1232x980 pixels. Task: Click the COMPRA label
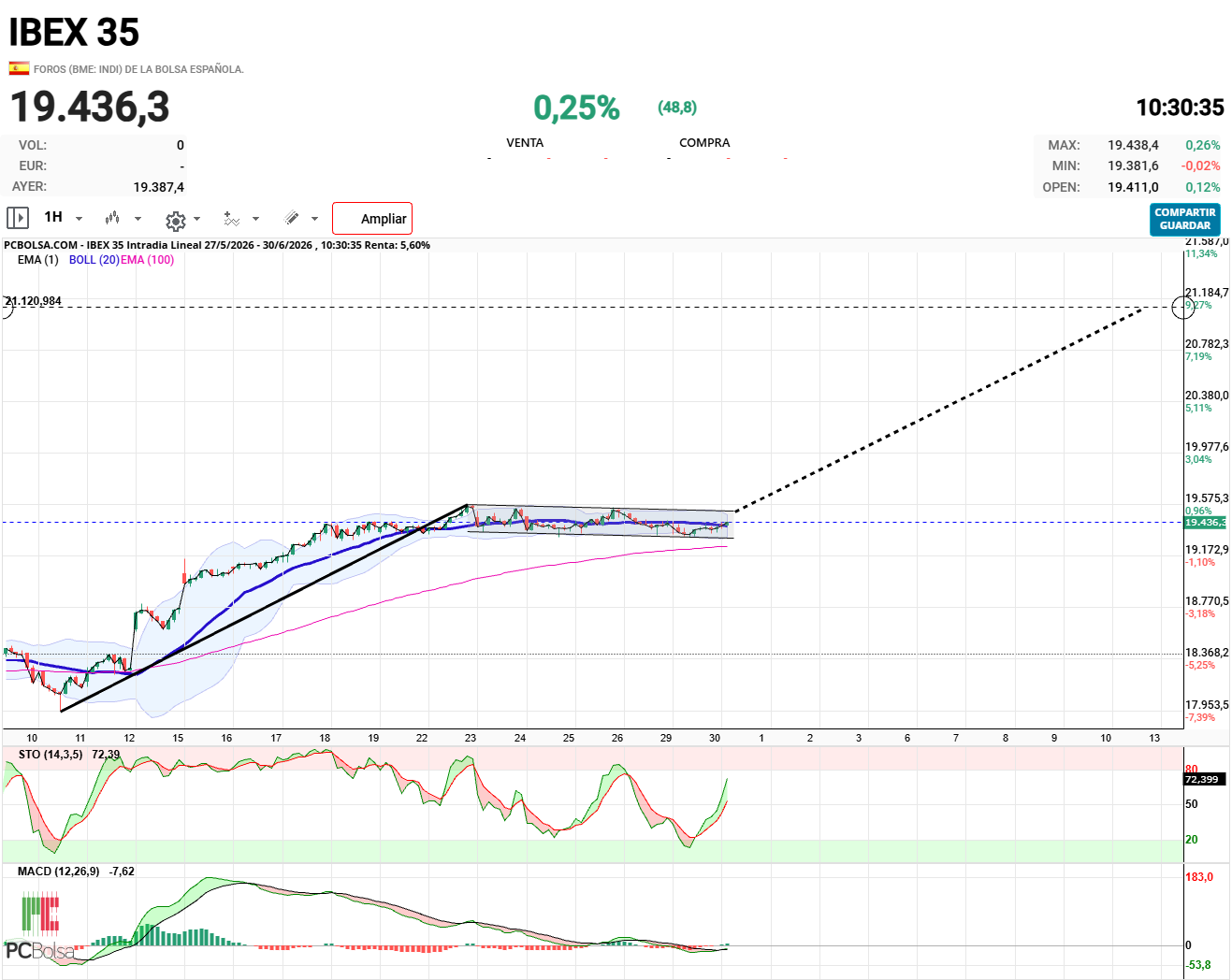point(704,143)
